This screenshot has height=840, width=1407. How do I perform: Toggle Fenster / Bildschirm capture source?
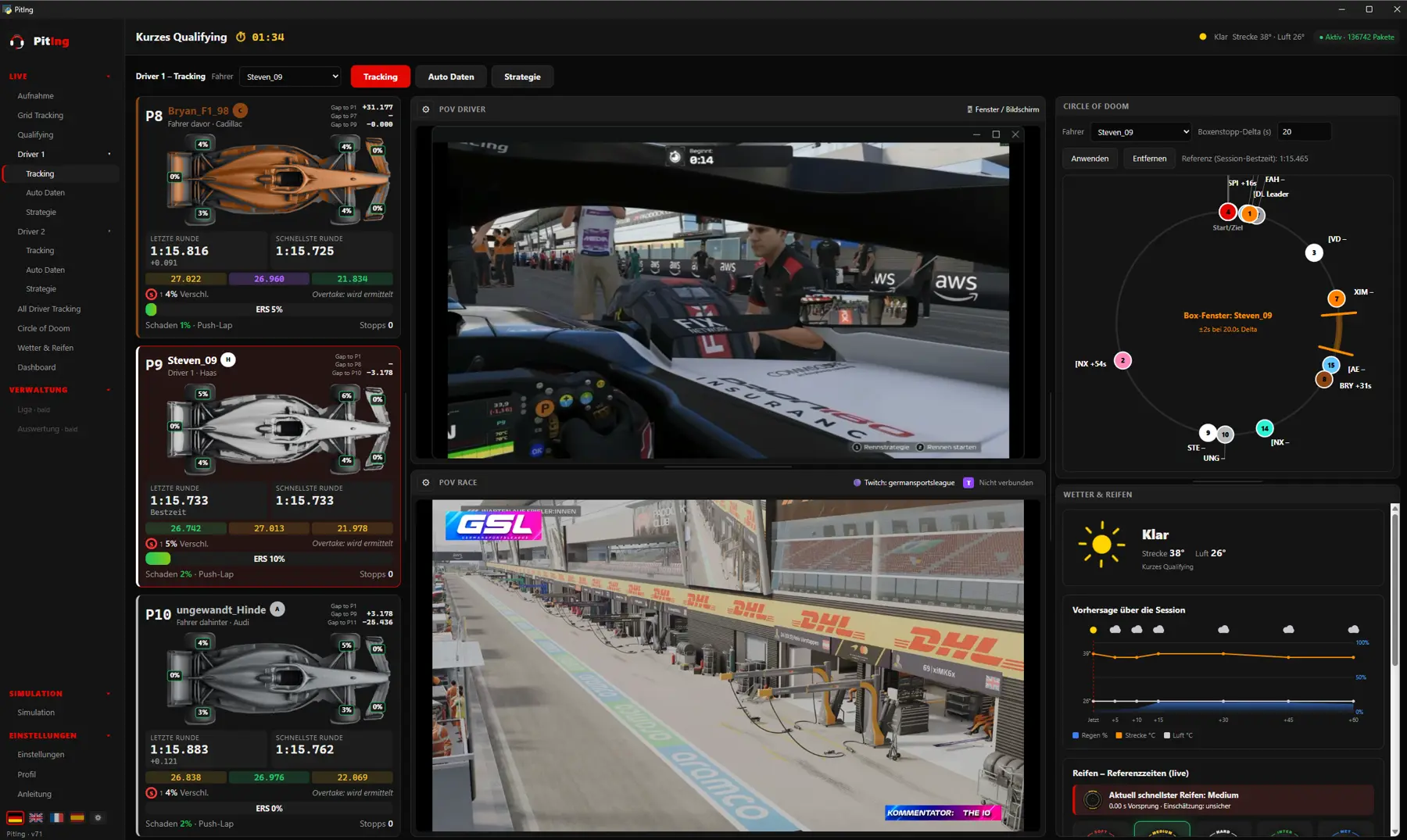1003,109
